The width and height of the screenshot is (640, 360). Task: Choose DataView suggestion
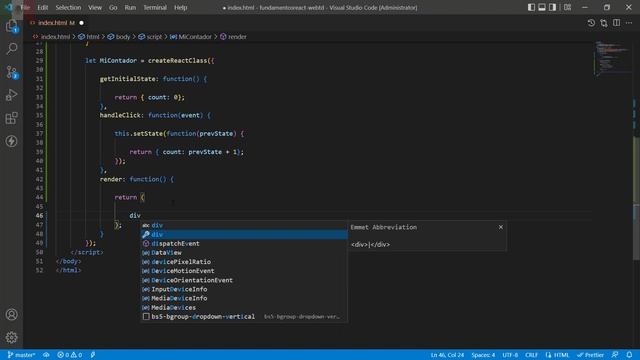point(244,253)
